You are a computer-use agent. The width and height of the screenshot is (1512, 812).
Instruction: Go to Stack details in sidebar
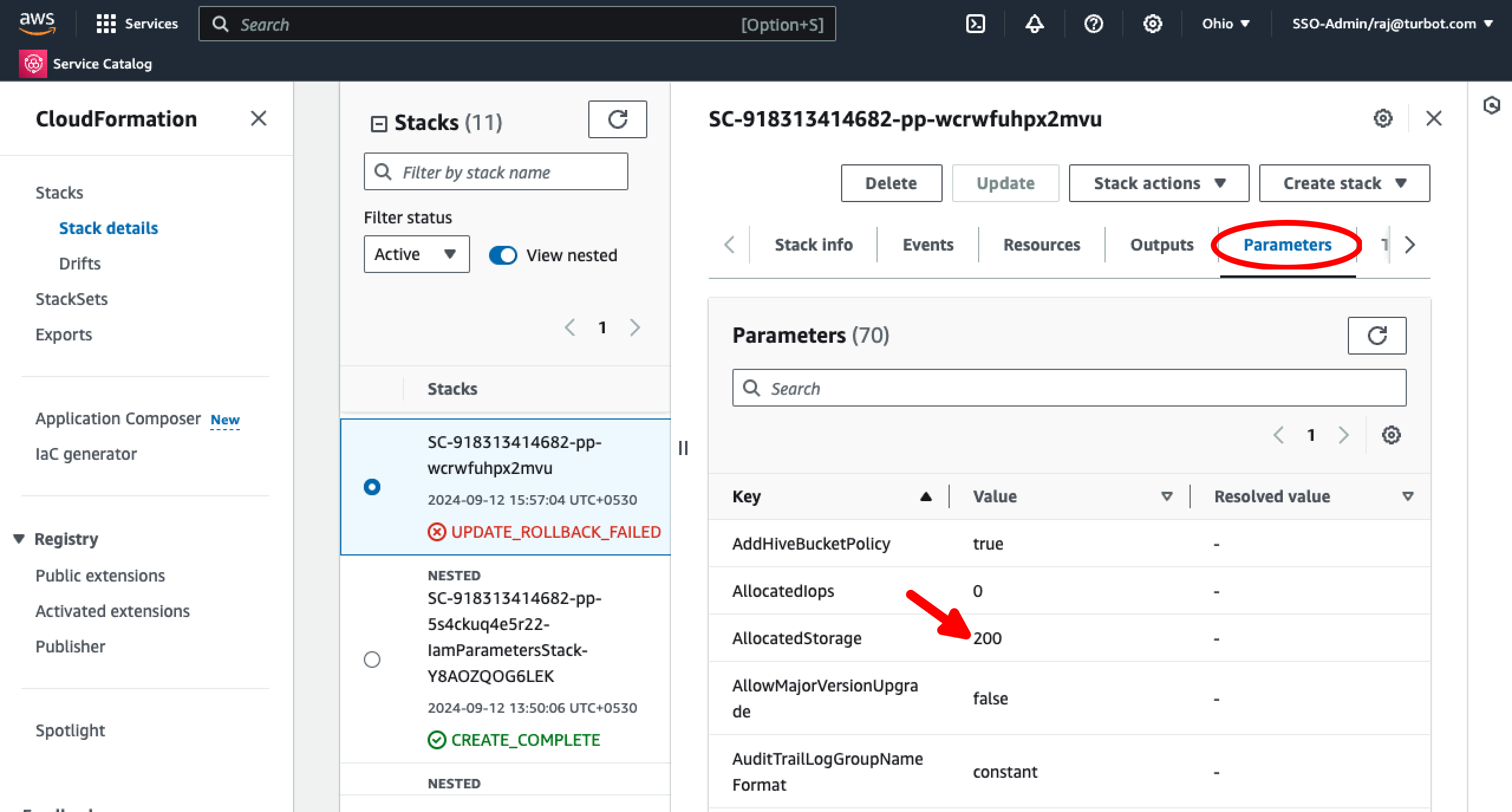[108, 228]
